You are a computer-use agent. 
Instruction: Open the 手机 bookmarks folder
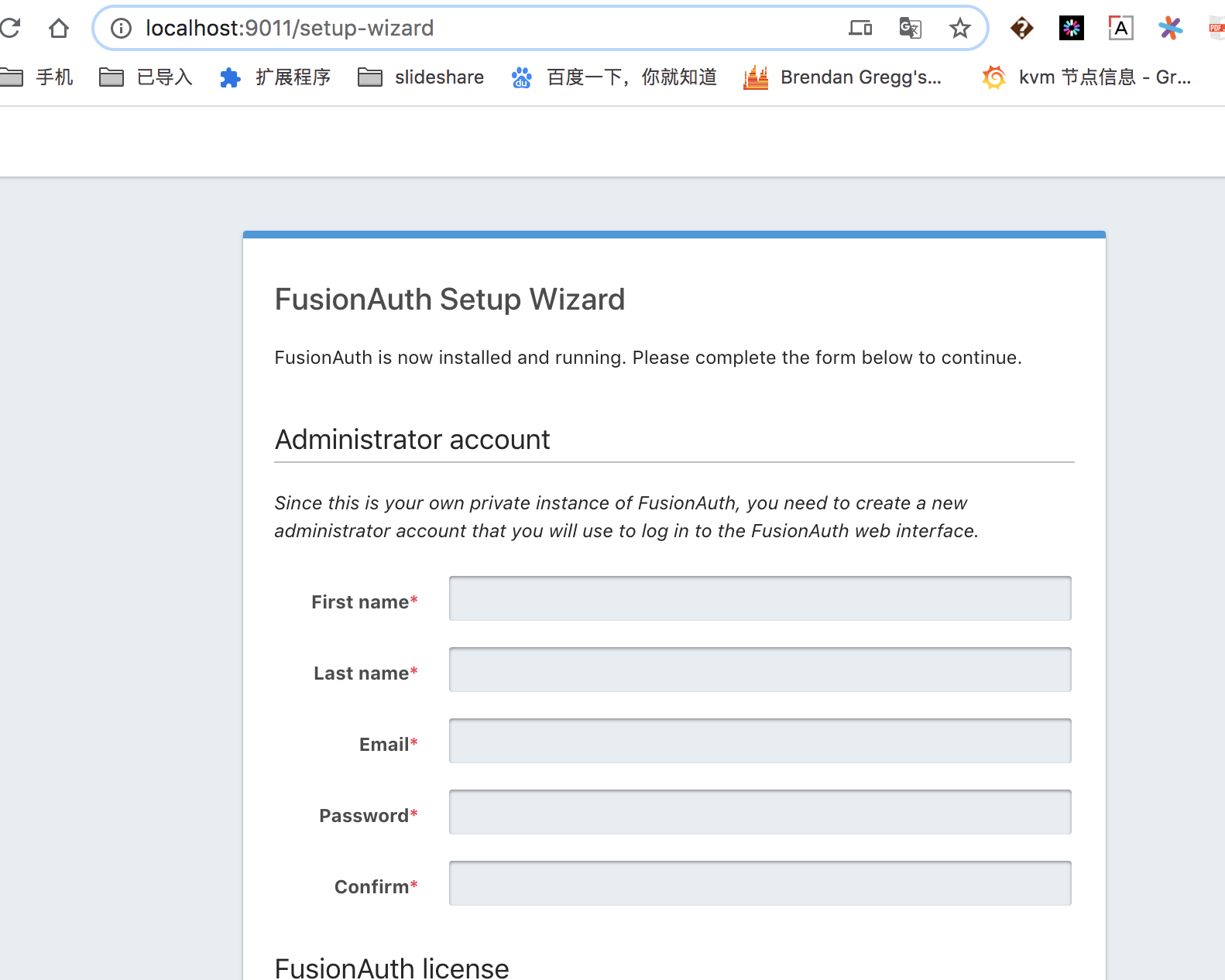(36, 77)
